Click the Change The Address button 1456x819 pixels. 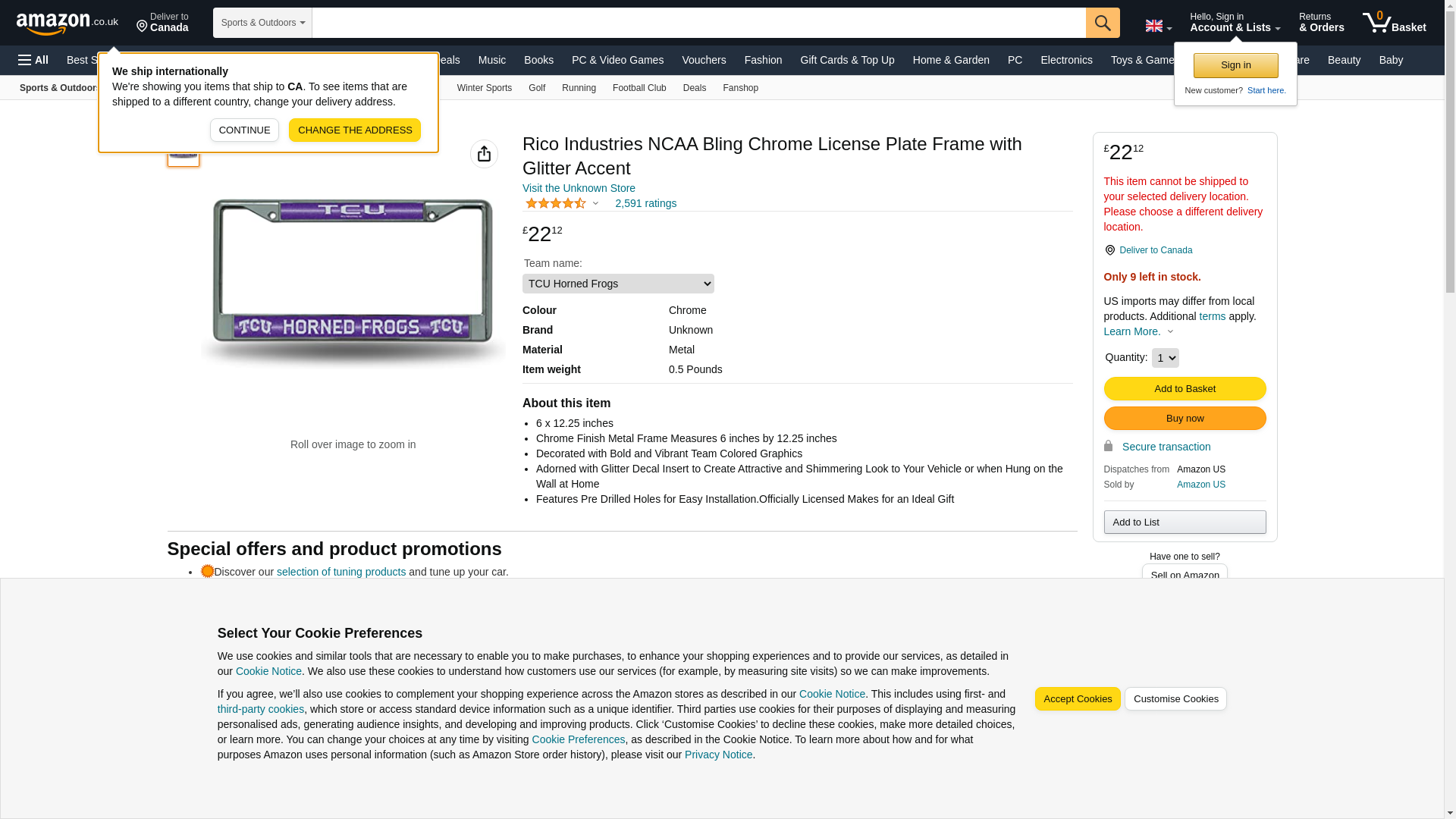(x=355, y=130)
